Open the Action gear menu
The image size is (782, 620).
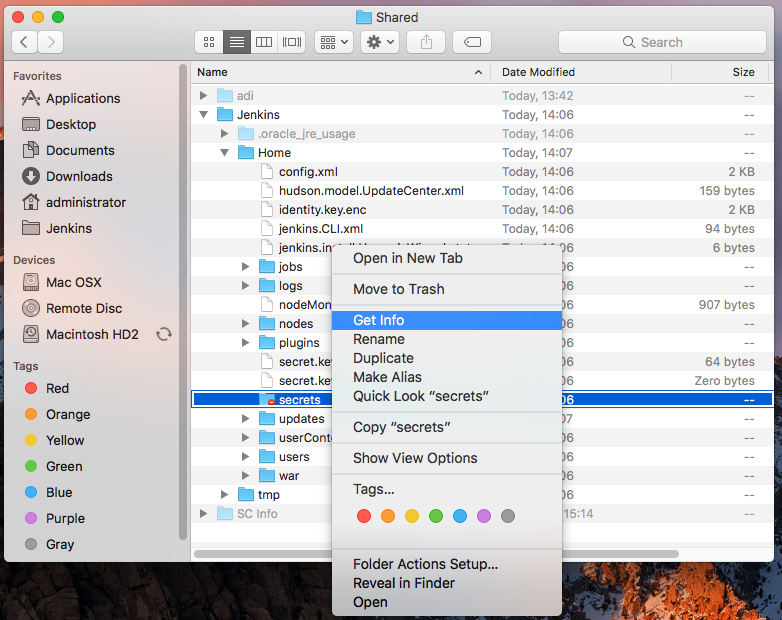click(380, 42)
